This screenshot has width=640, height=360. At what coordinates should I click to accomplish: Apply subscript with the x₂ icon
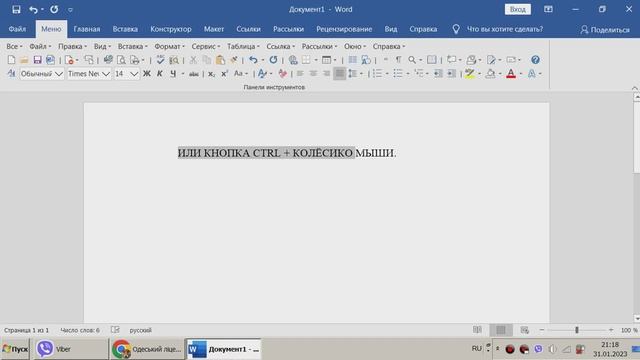pos(211,74)
